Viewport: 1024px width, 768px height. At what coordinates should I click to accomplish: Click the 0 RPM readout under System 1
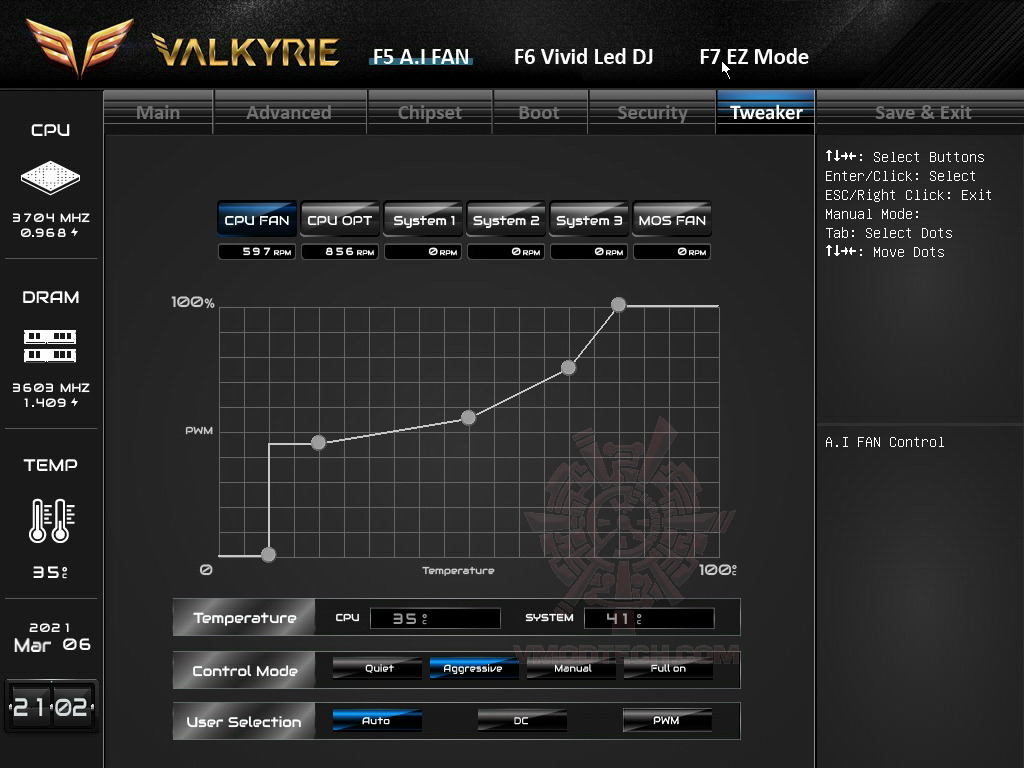tap(423, 251)
